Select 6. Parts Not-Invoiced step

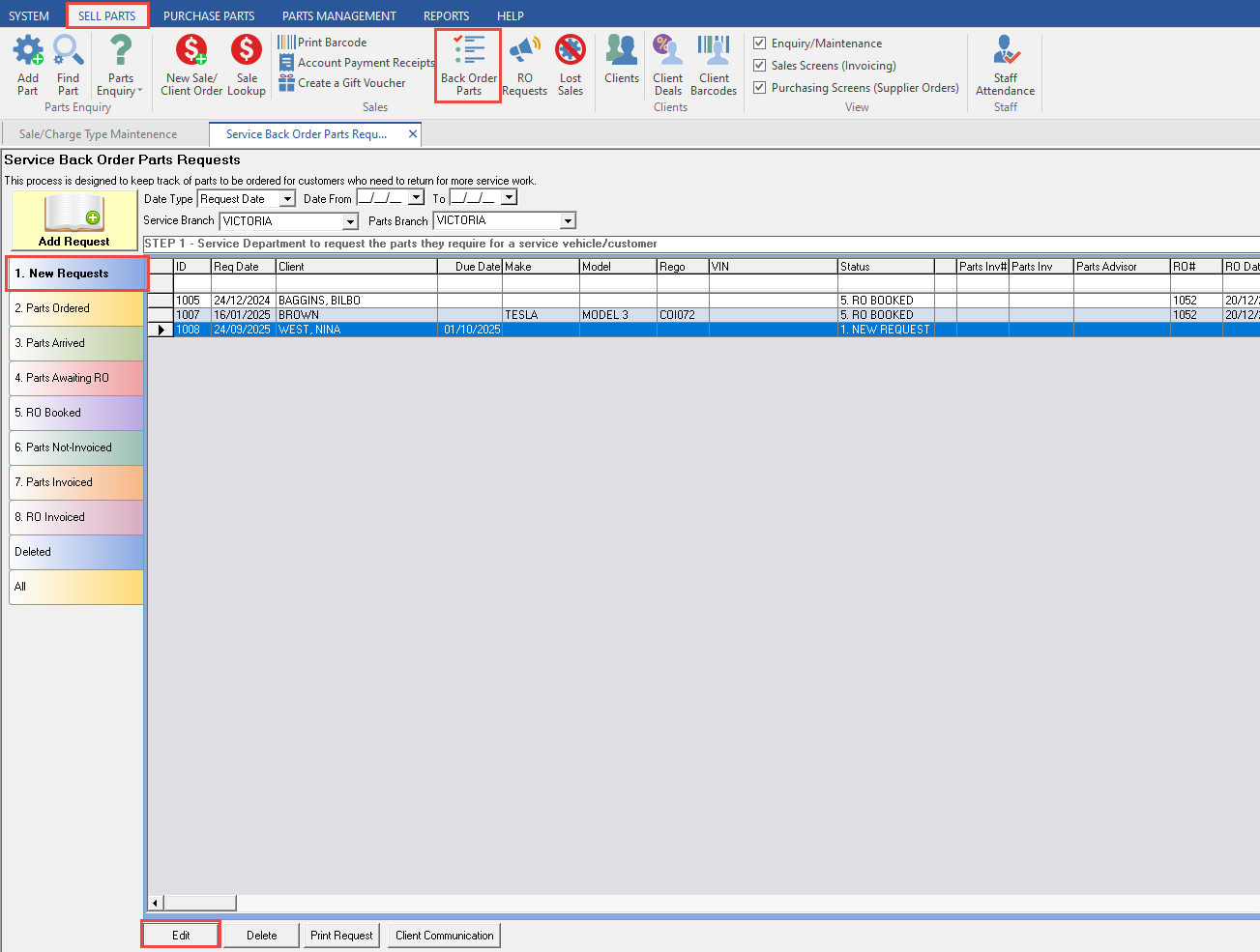coord(76,447)
